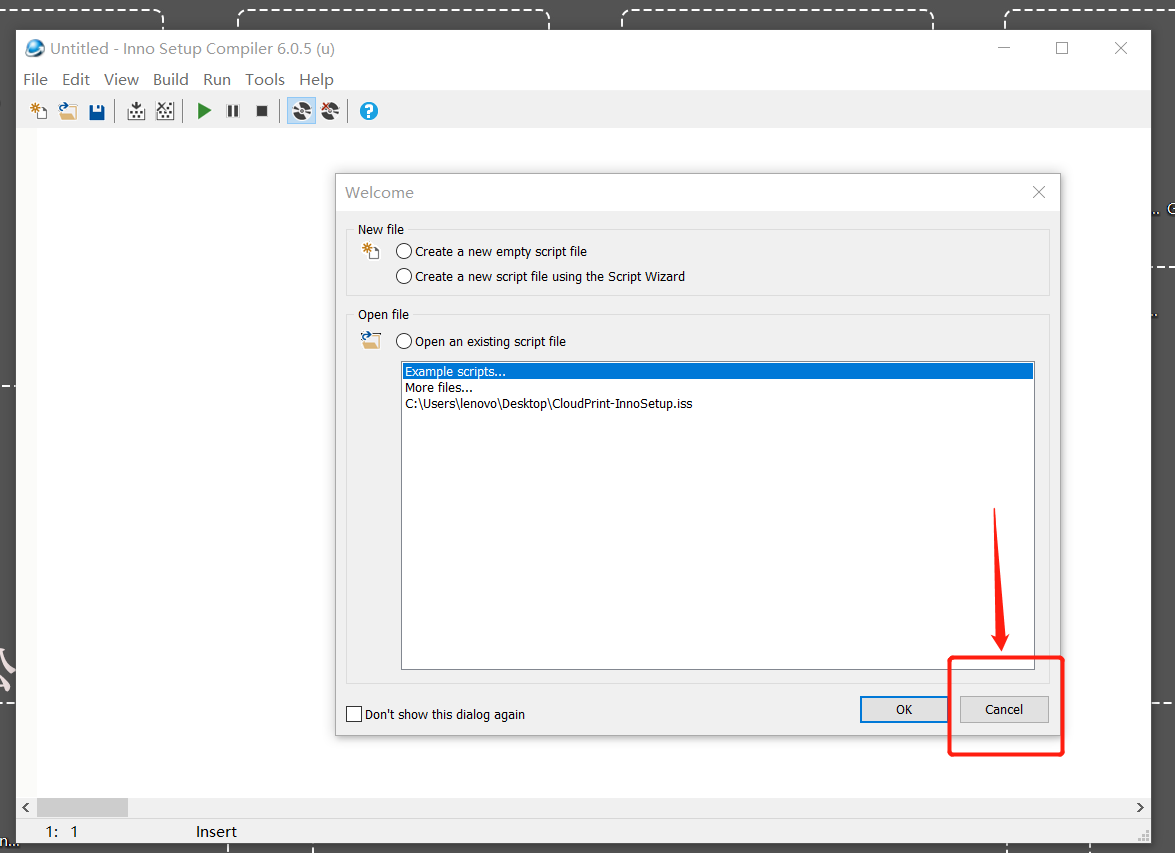Click Cancel in the Welcome dialog

point(1004,709)
